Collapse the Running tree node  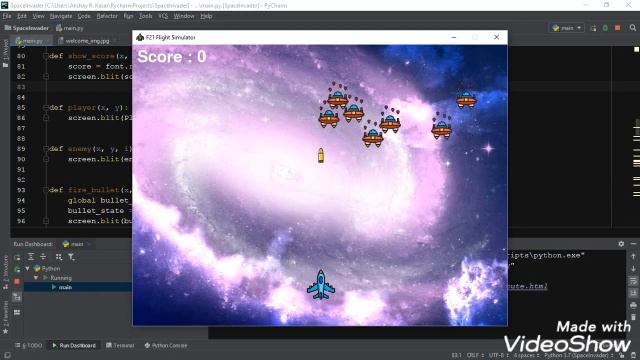coord(36,278)
